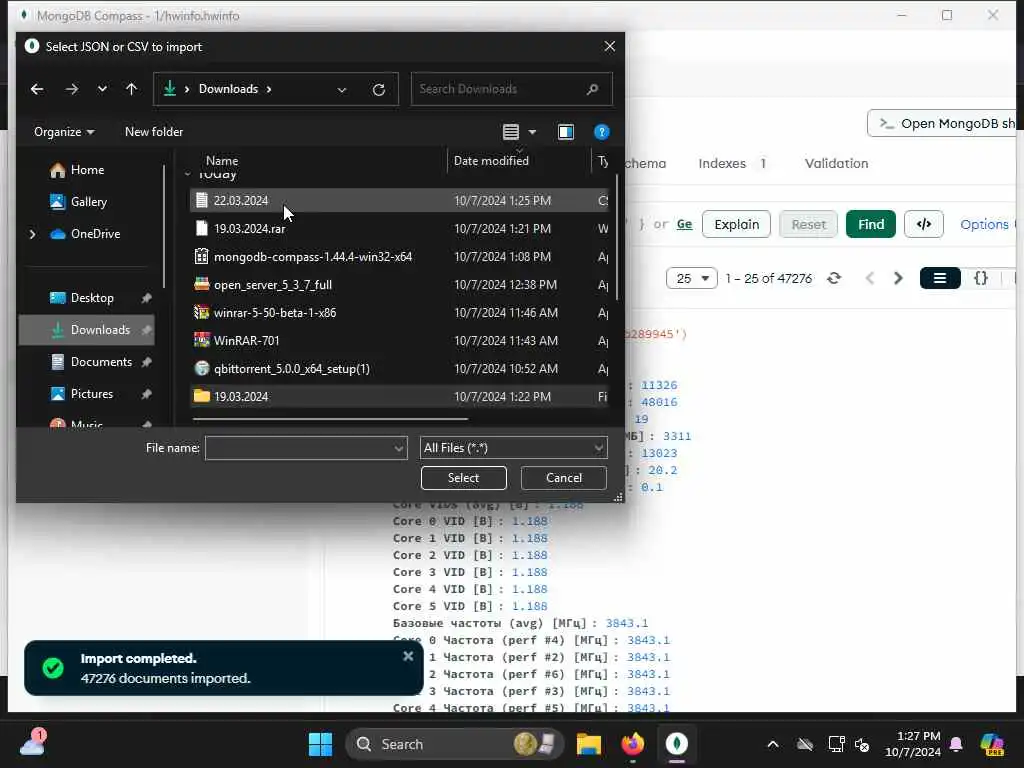The height and width of the screenshot is (768, 1024).
Task: Open File Explorer from the taskbar
Action: (588, 744)
